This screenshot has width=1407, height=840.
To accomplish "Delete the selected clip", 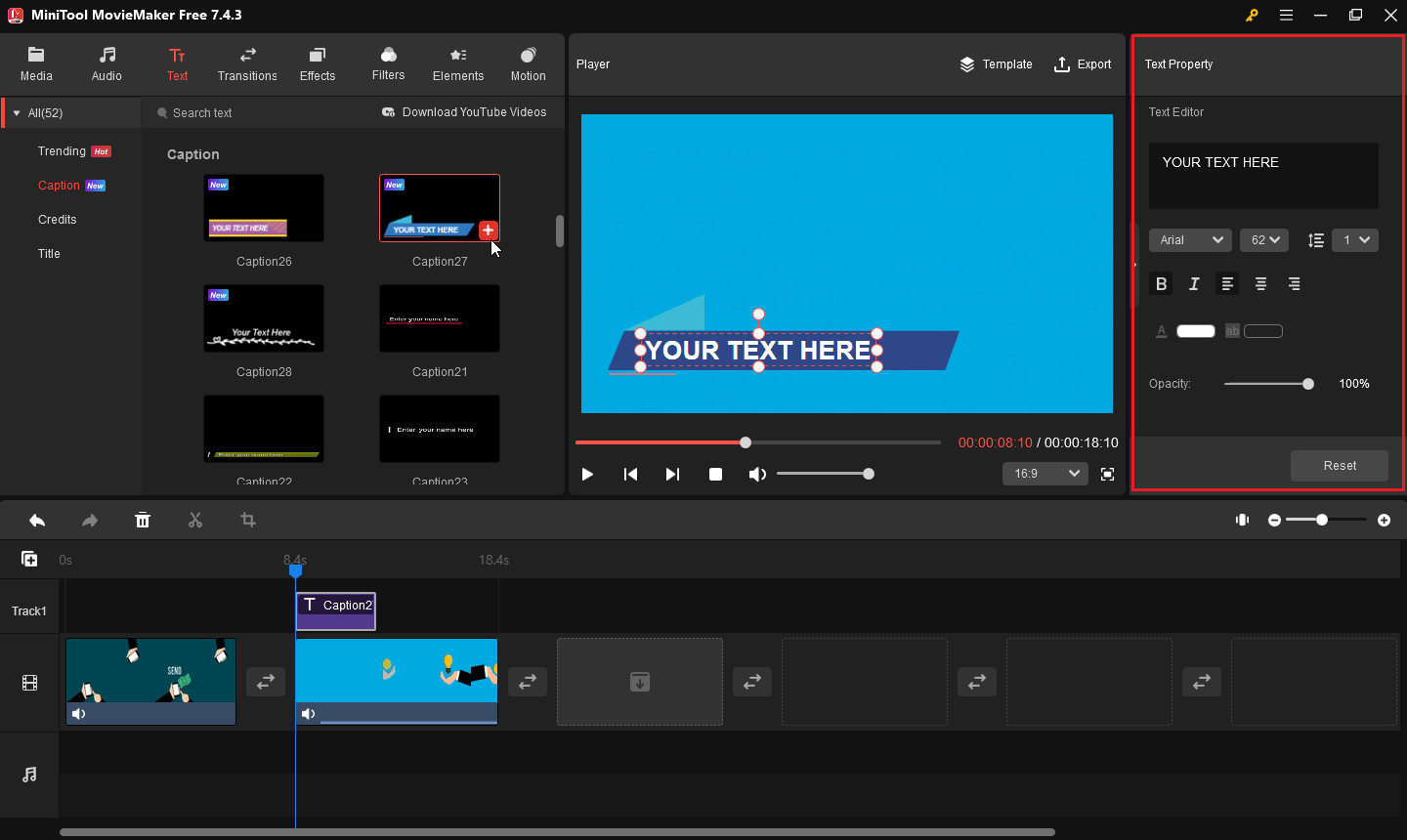I will [x=143, y=521].
